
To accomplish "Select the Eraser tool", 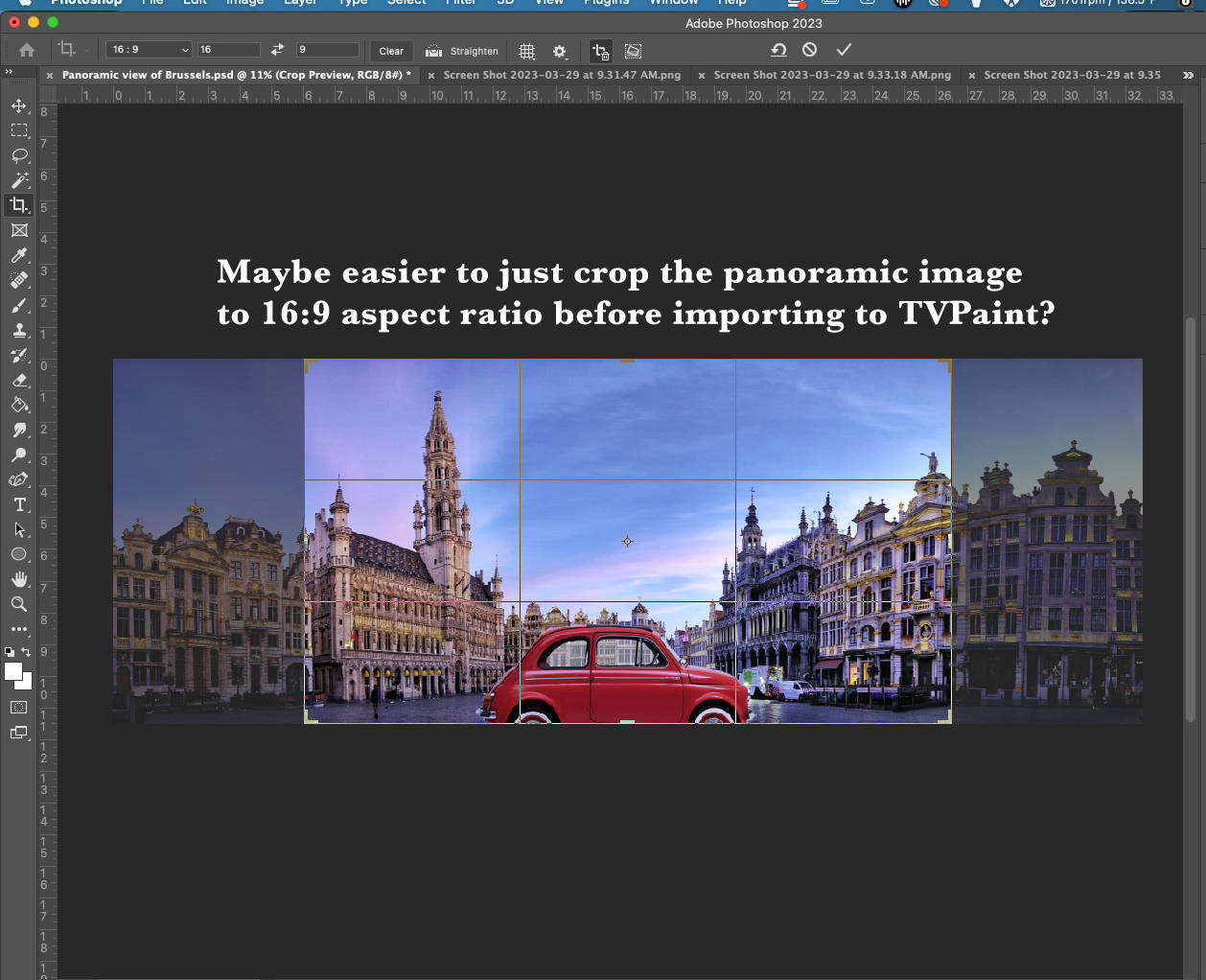I will (19, 380).
